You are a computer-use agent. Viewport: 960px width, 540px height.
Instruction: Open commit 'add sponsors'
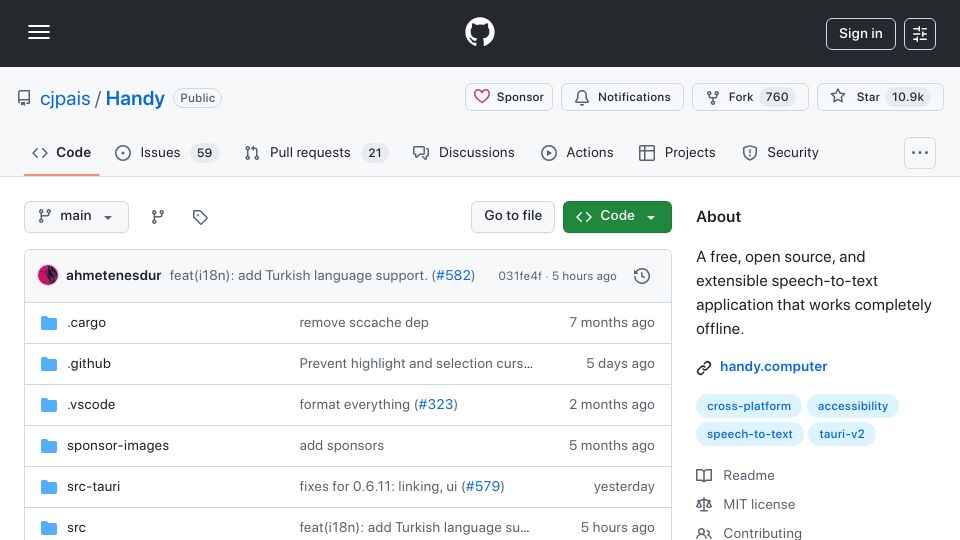342,446
